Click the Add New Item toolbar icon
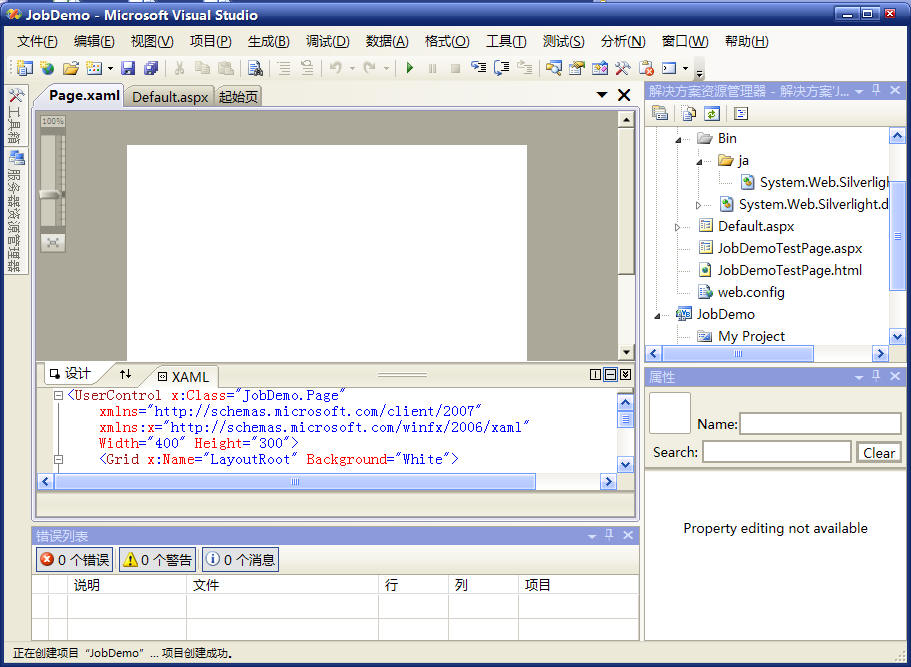This screenshot has width=911, height=667. (x=94, y=68)
